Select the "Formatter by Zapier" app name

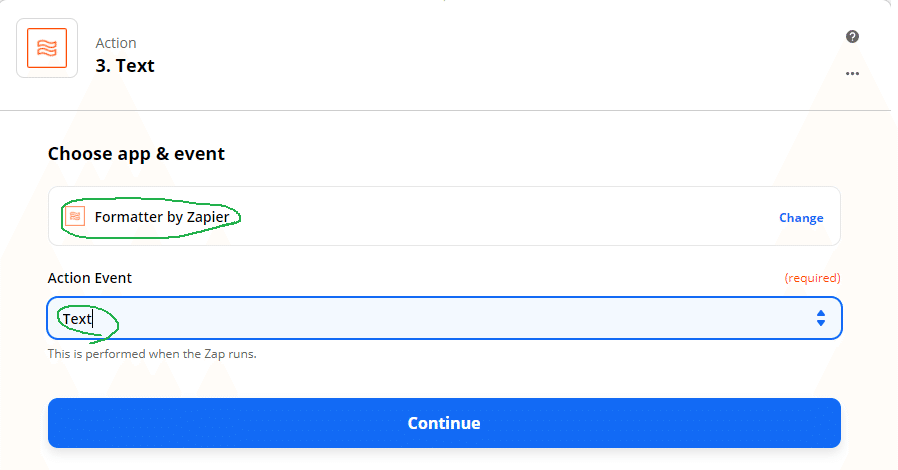click(x=162, y=217)
